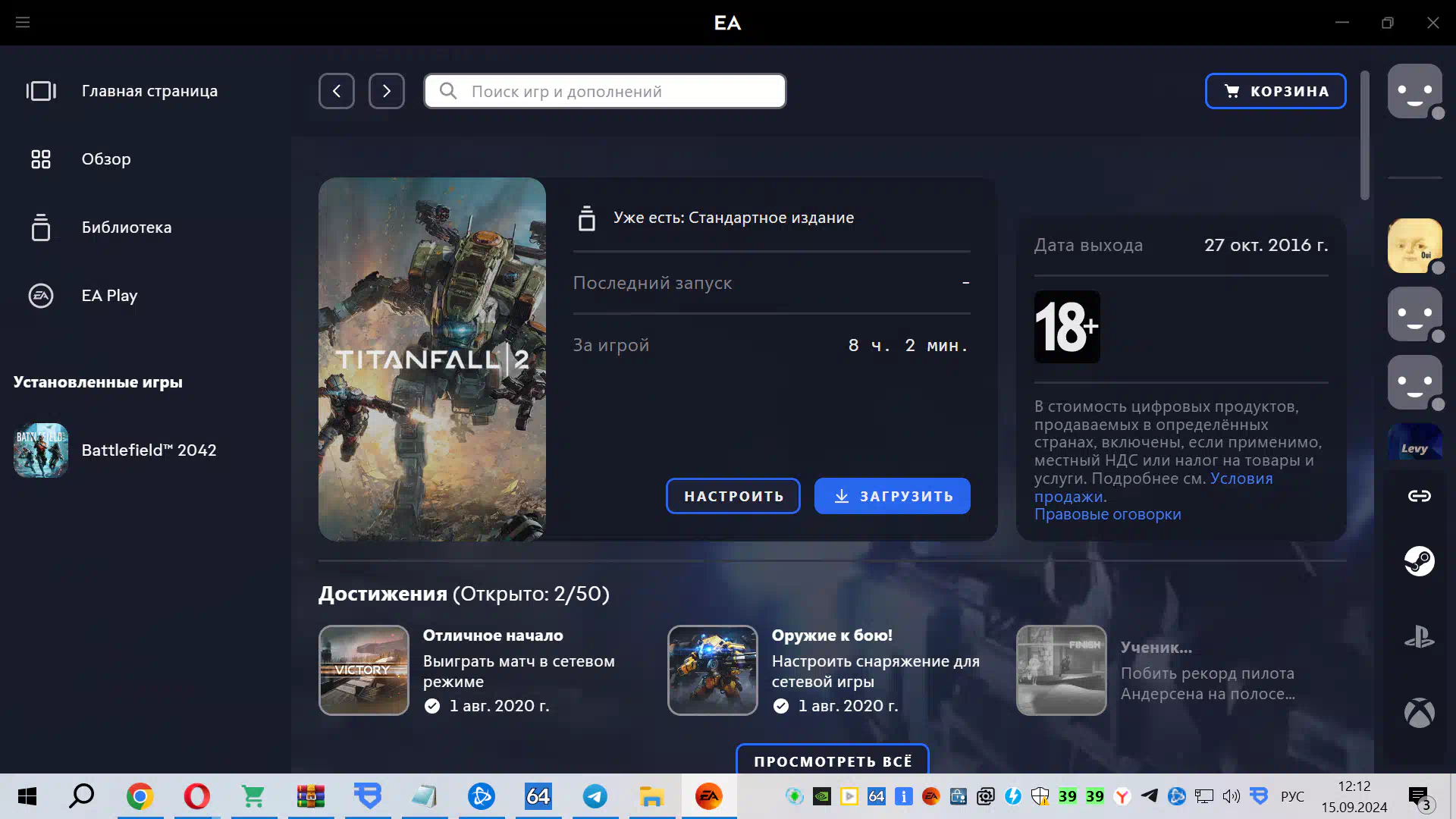Connect the PlayStation account icon
The width and height of the screenshot is (1456, 819).
click(x=1420, y=637)
